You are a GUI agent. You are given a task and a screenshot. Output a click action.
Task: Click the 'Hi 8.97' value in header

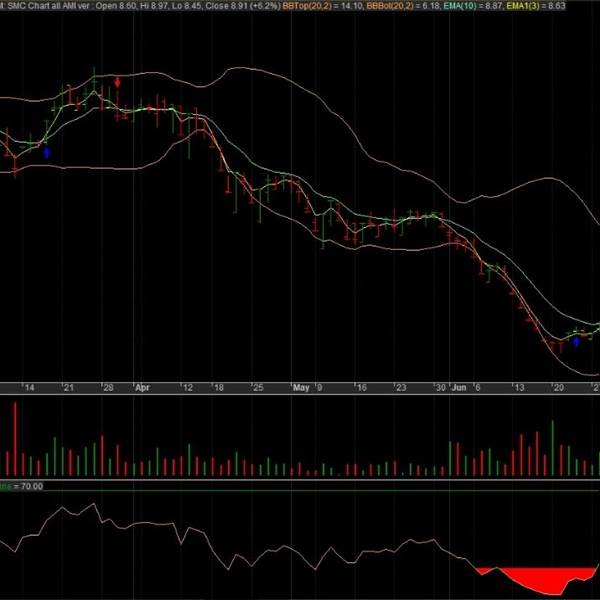pos(154,6)
